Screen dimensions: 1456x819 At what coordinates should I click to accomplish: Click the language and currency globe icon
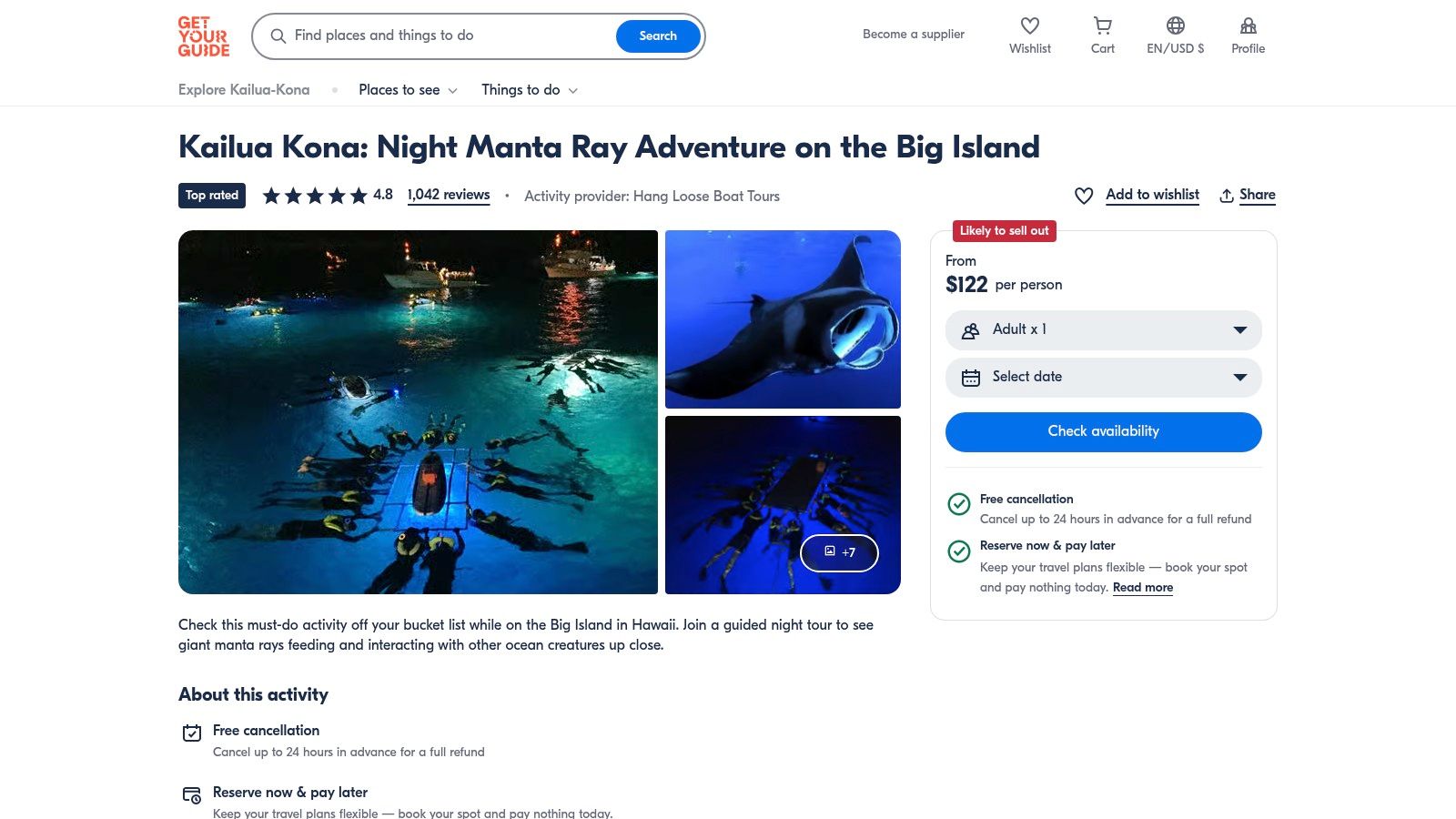pos(1175,26)
